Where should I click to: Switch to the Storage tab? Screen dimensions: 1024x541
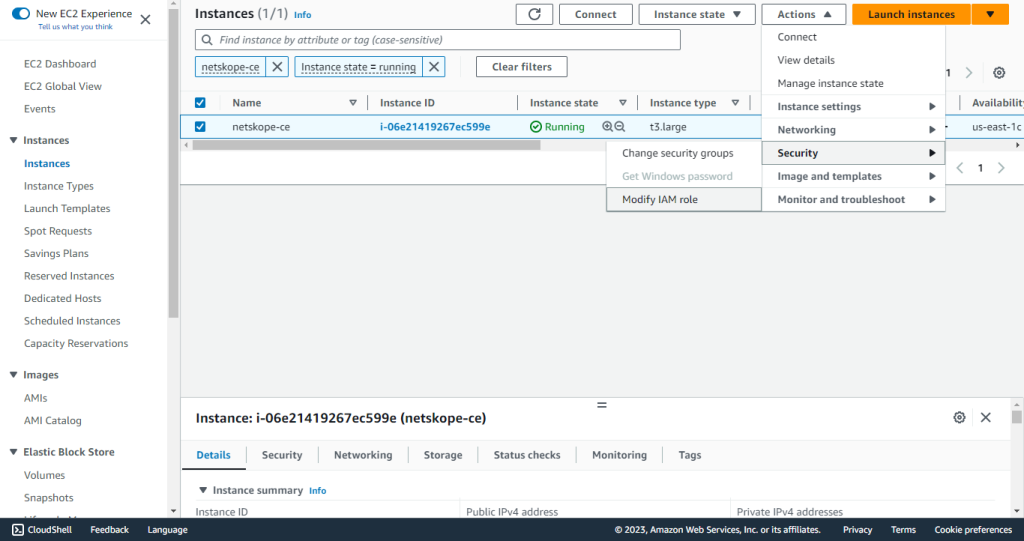(443, 455)
